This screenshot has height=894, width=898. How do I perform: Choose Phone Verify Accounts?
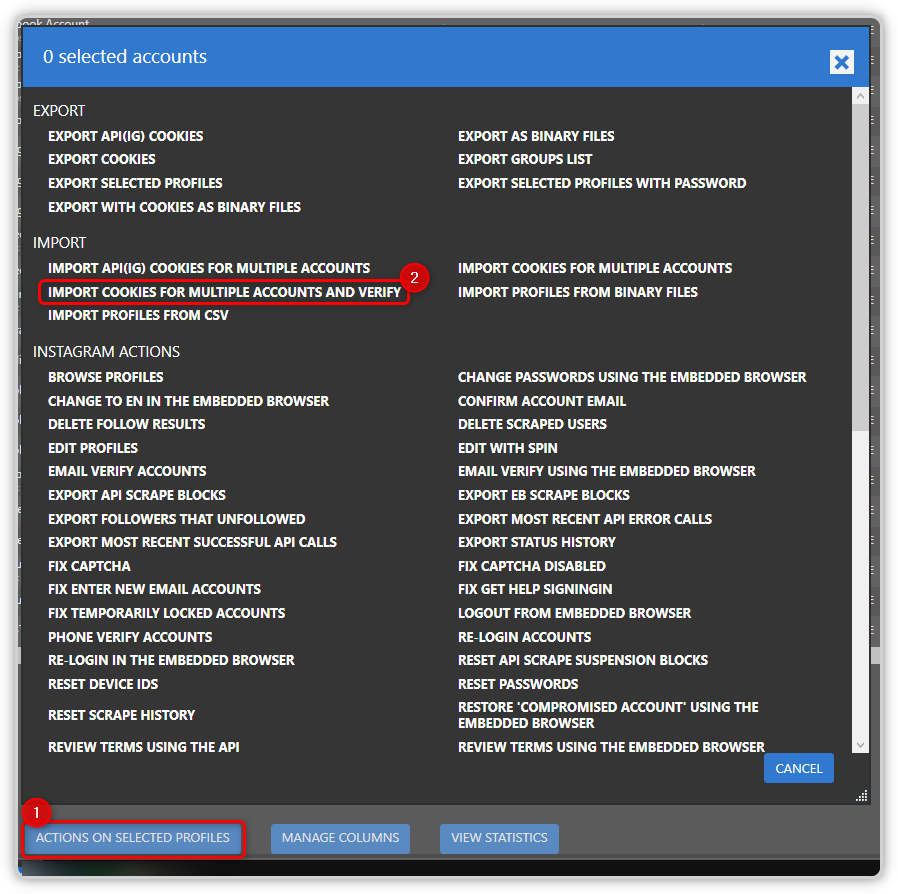click(x=130, y=637)
